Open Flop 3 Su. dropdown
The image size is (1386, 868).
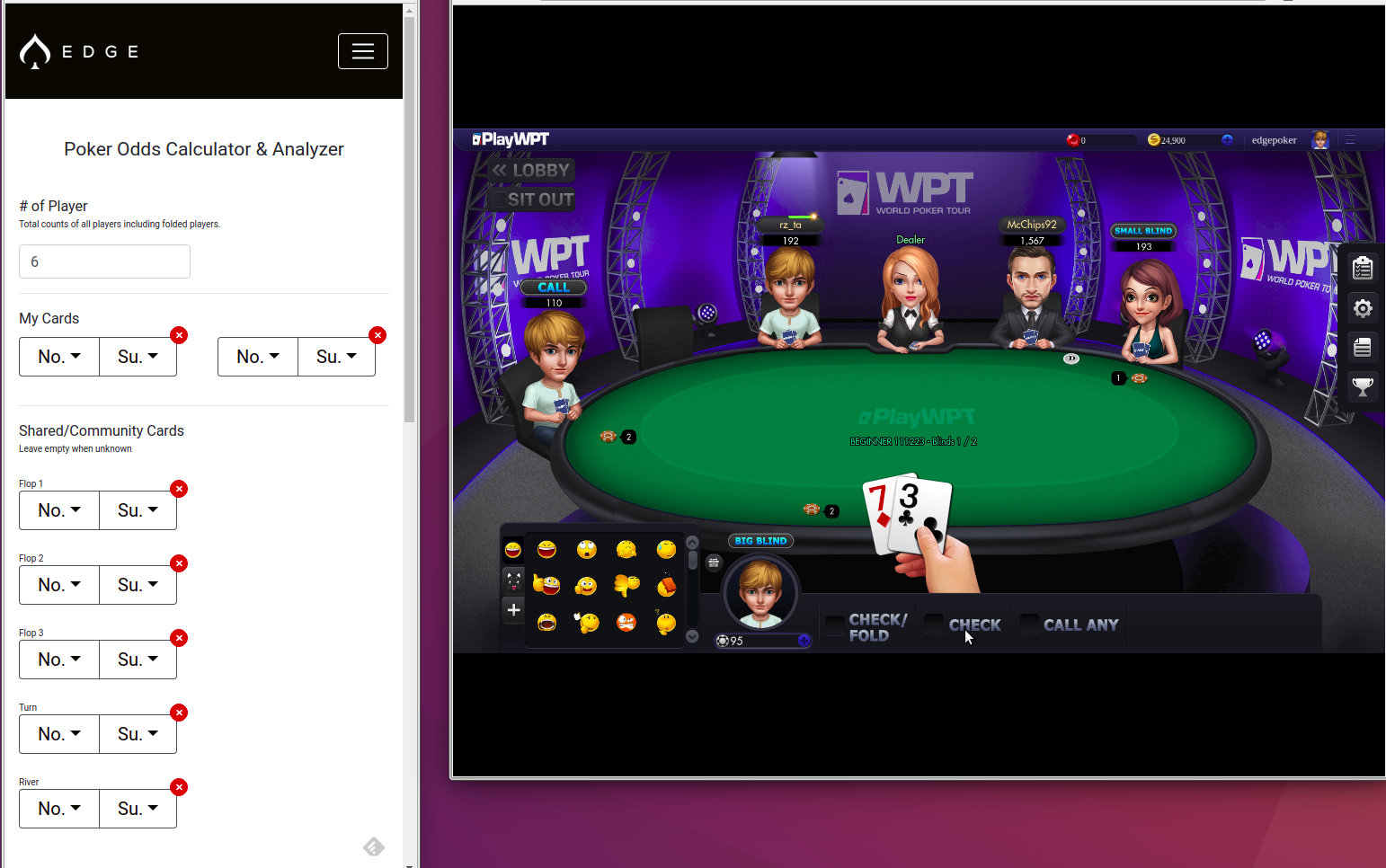pos(138,660)
